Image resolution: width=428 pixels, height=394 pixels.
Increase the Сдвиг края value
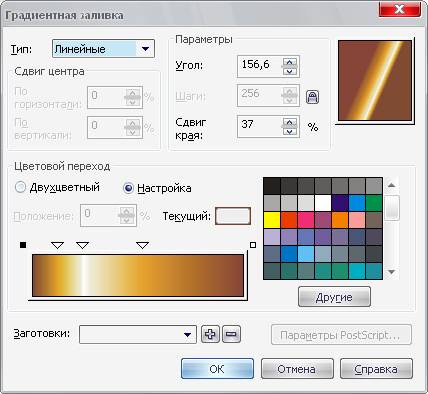(x=290, y=122)
